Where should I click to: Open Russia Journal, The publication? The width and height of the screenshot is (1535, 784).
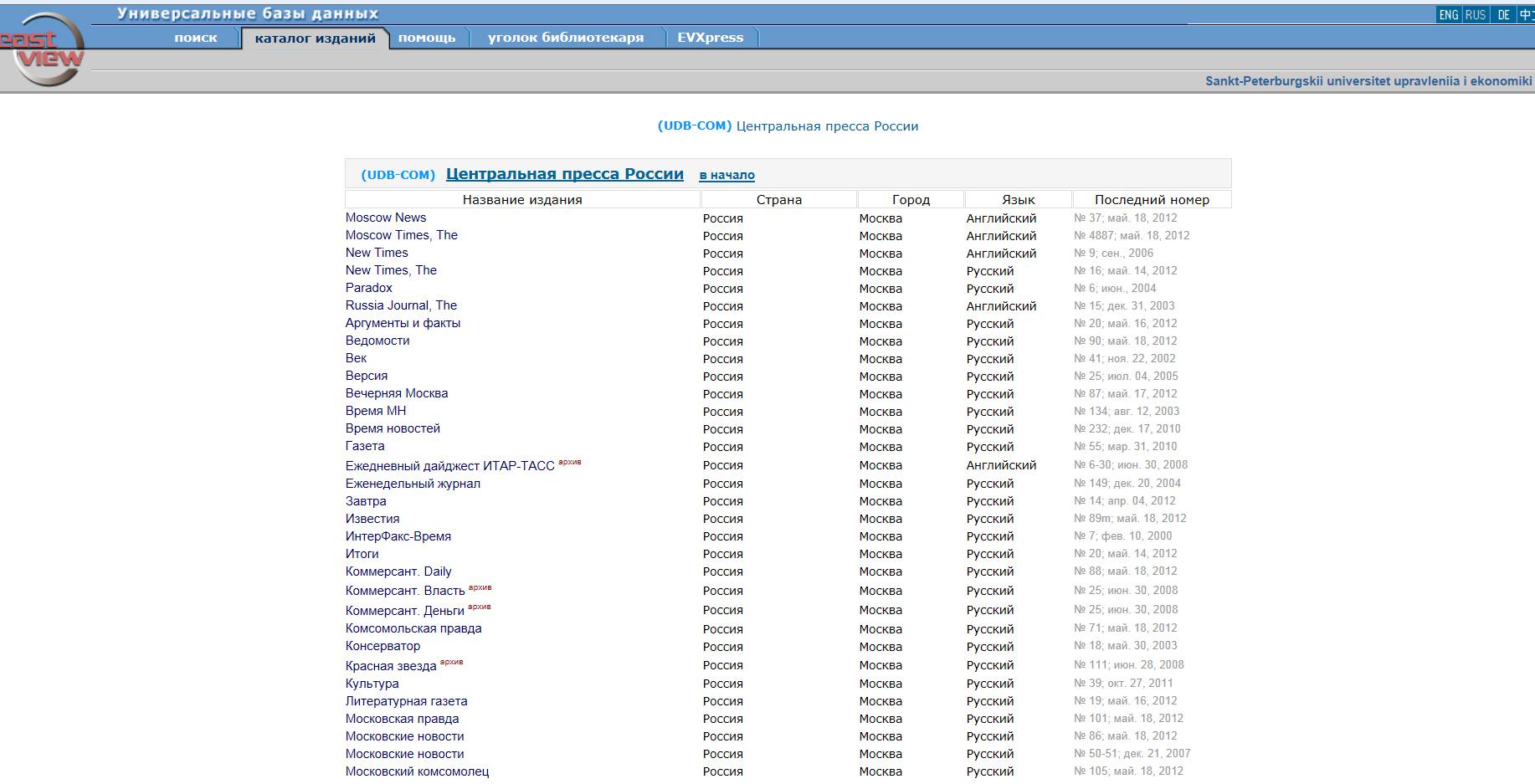[x=401, y=305]
